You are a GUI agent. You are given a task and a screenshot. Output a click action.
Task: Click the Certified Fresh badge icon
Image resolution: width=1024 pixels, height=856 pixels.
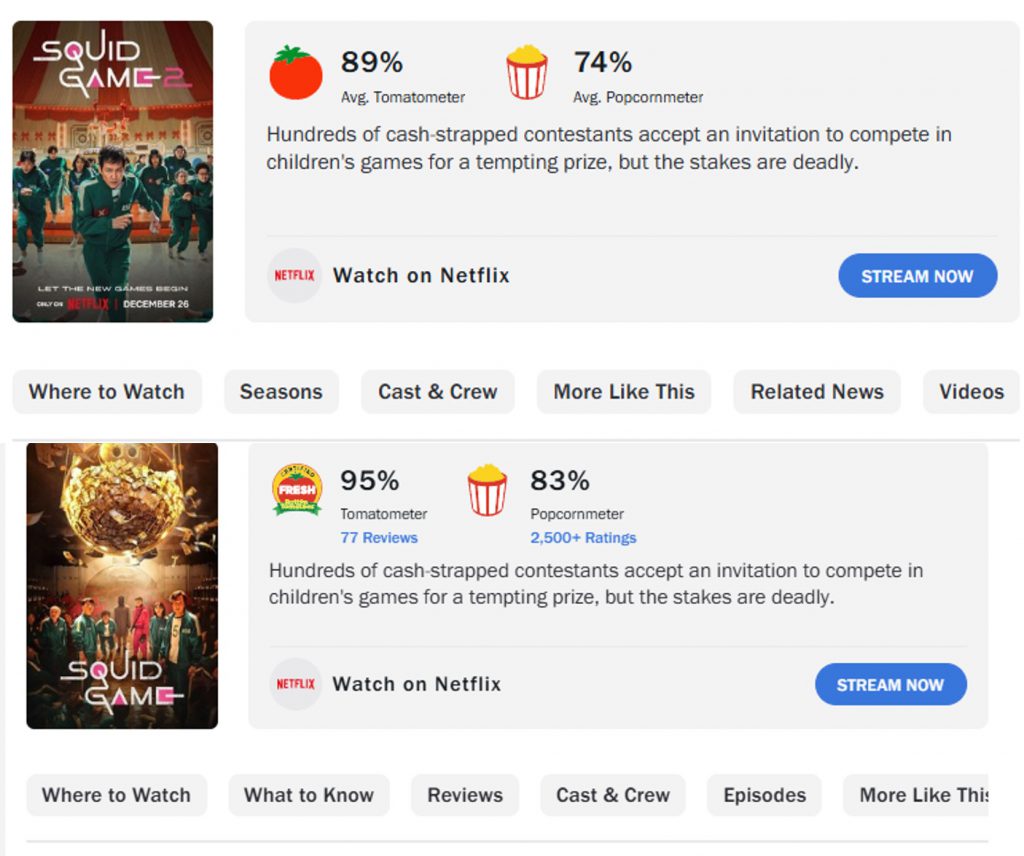coord(297,489)
